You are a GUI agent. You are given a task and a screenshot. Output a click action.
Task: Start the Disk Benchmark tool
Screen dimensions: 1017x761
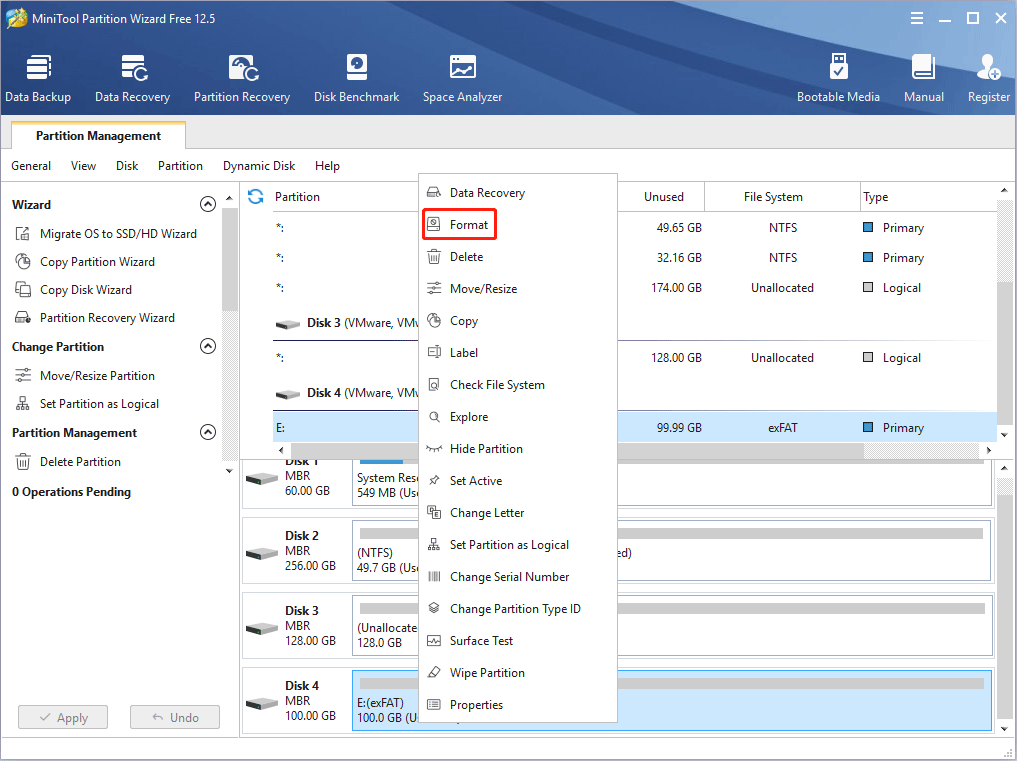357,79
